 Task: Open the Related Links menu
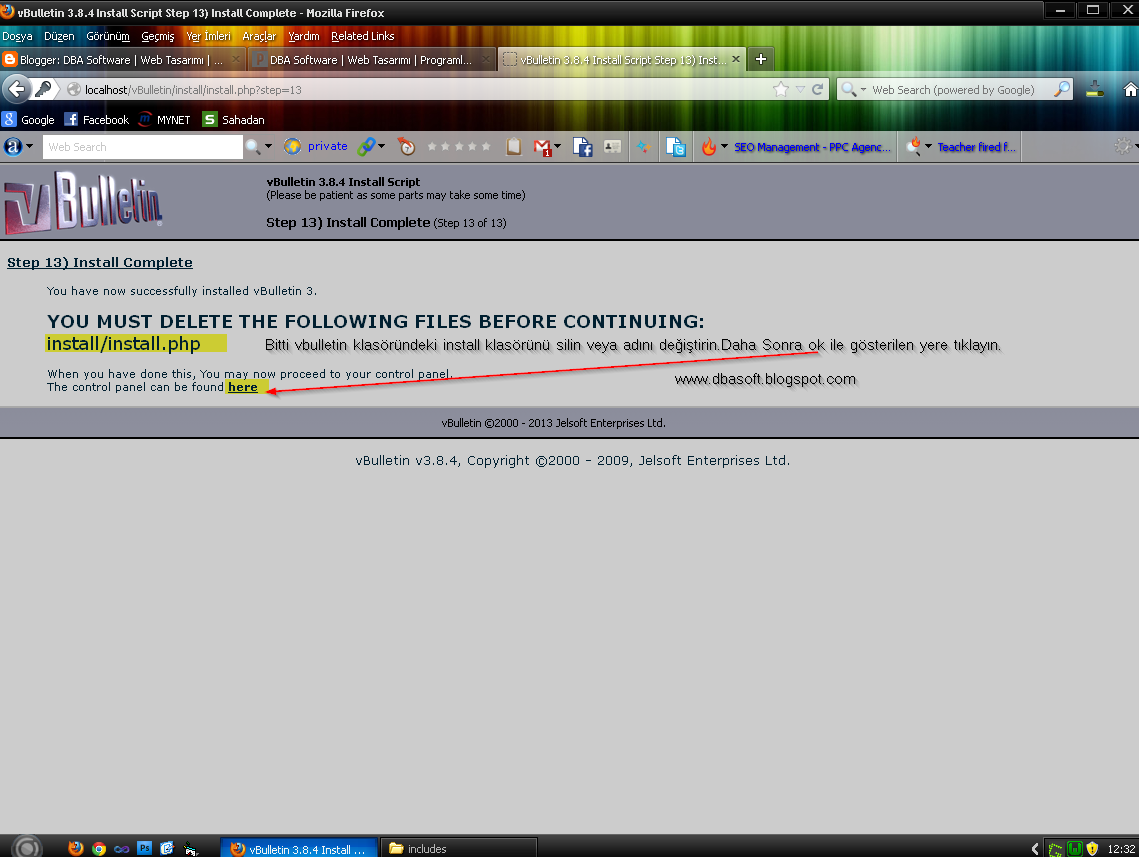tap(362, 36)
